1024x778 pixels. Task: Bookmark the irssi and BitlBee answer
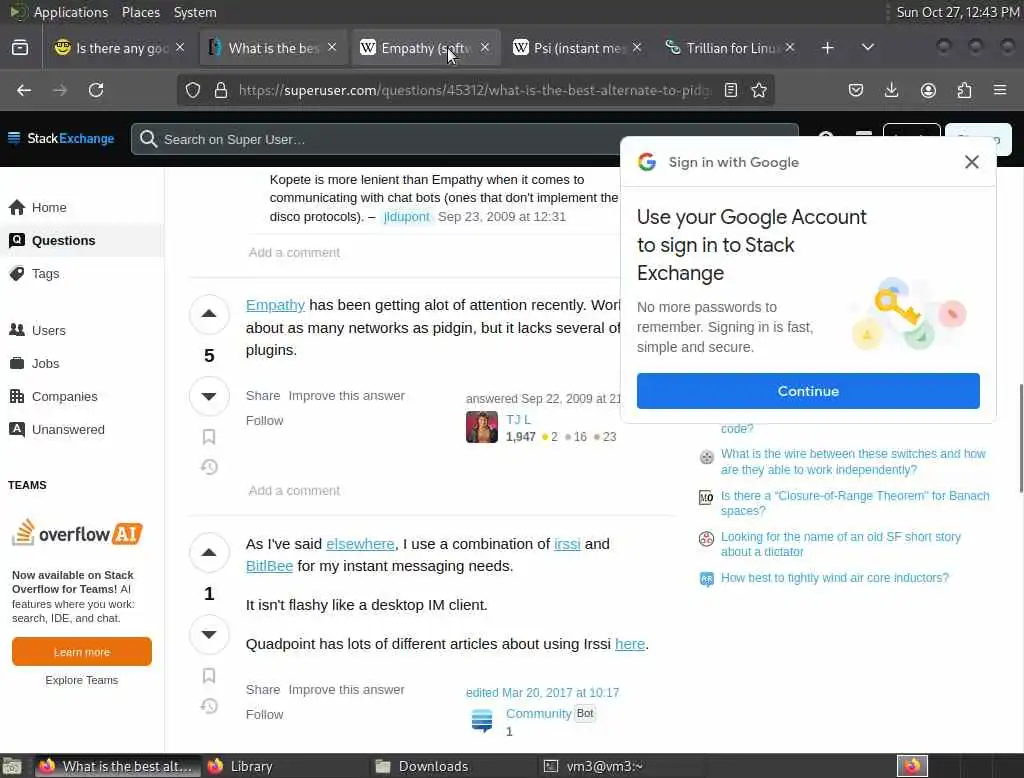pos(209,675)
